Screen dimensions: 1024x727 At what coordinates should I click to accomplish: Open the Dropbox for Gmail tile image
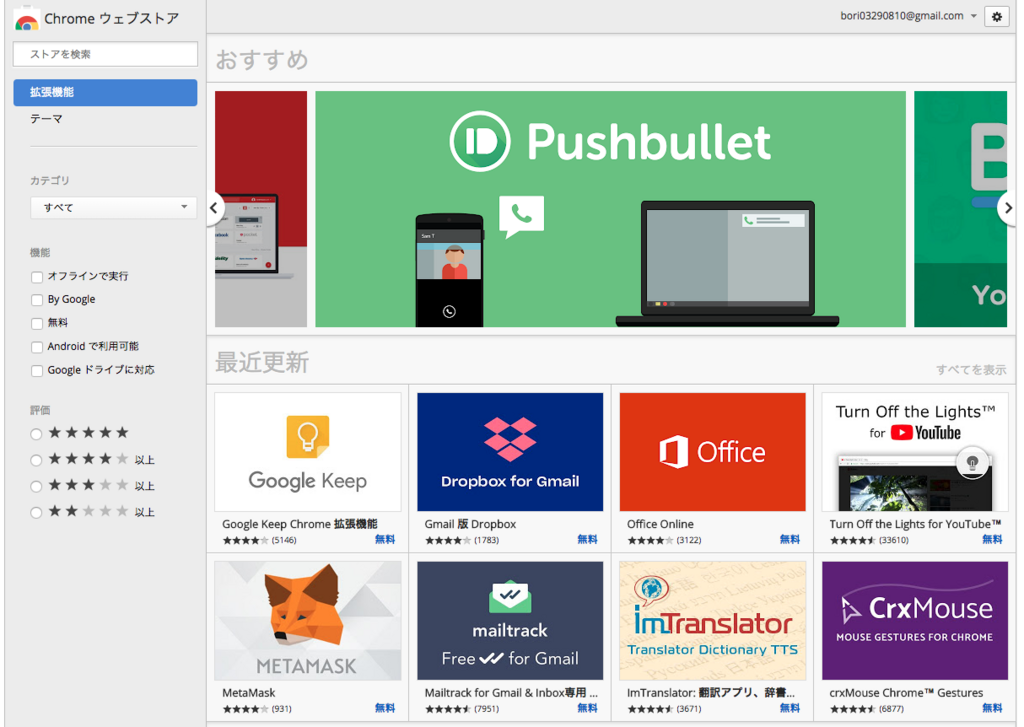(510, 452)
